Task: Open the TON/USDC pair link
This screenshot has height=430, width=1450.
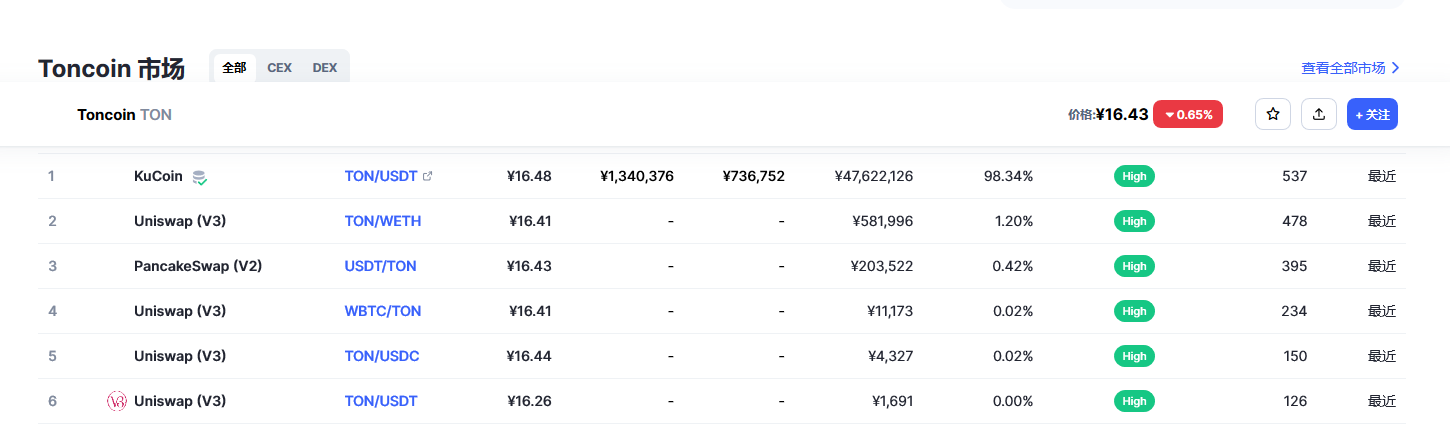Action: [382, 356]
